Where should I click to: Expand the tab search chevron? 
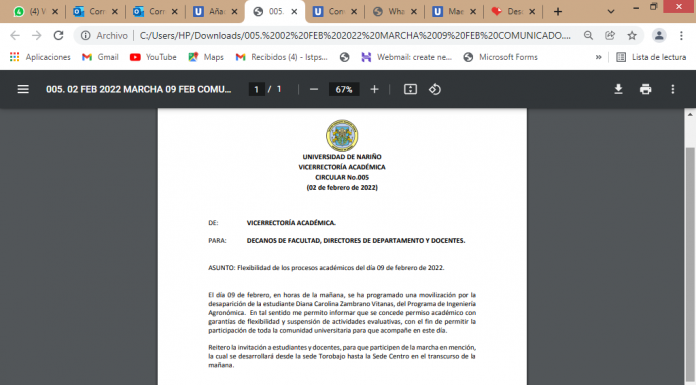611,12
